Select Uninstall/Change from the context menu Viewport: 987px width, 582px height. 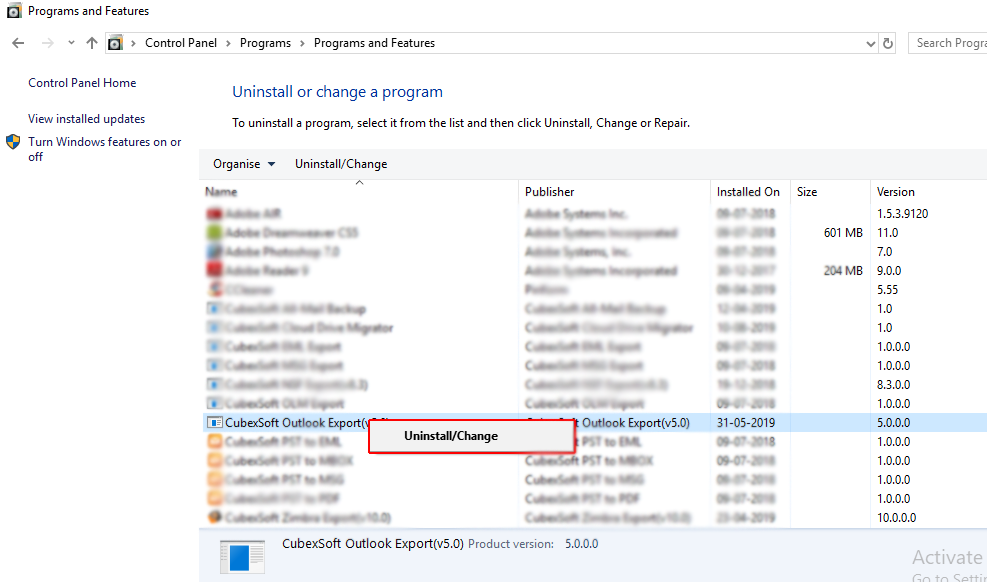(451, 436)
